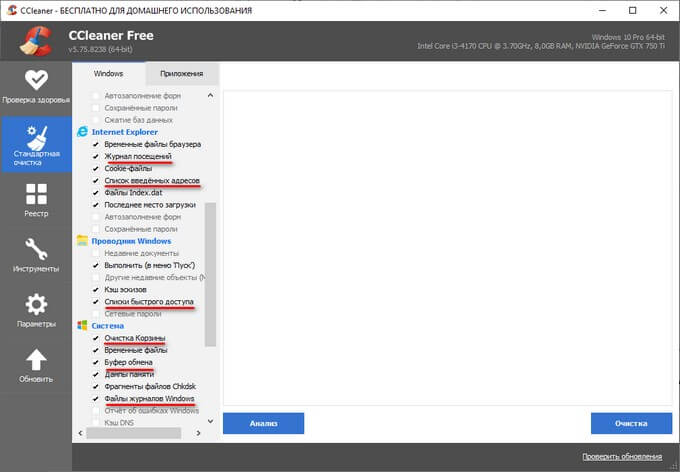
Task: Minimize the CCleaner window
Action: click(602, 10)
